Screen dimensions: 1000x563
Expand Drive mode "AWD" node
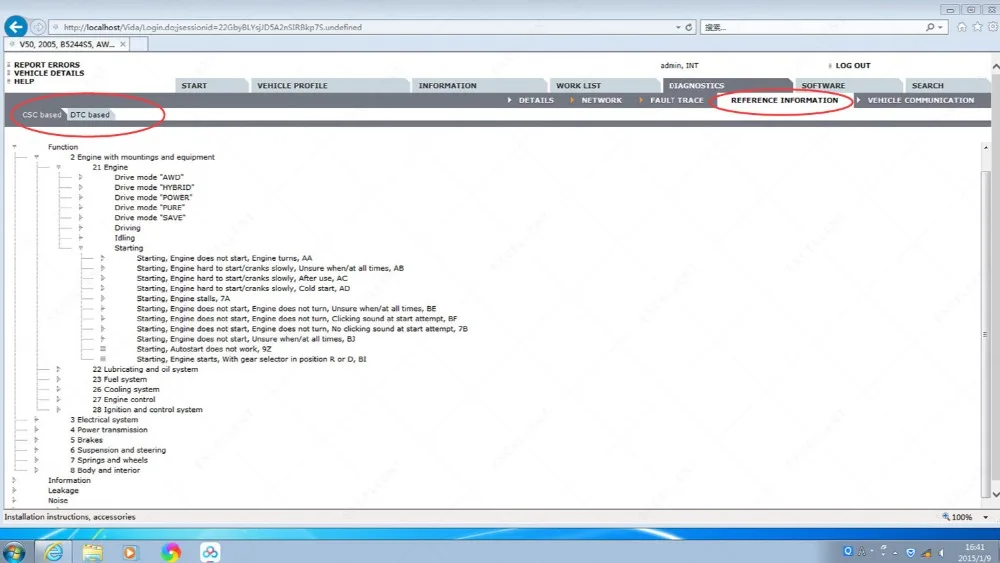(80, 177)
